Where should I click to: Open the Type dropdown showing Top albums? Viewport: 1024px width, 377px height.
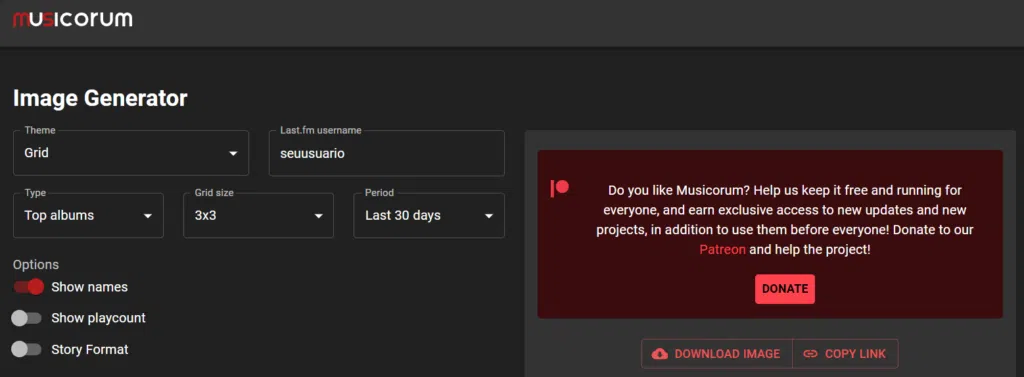(88, 215)
